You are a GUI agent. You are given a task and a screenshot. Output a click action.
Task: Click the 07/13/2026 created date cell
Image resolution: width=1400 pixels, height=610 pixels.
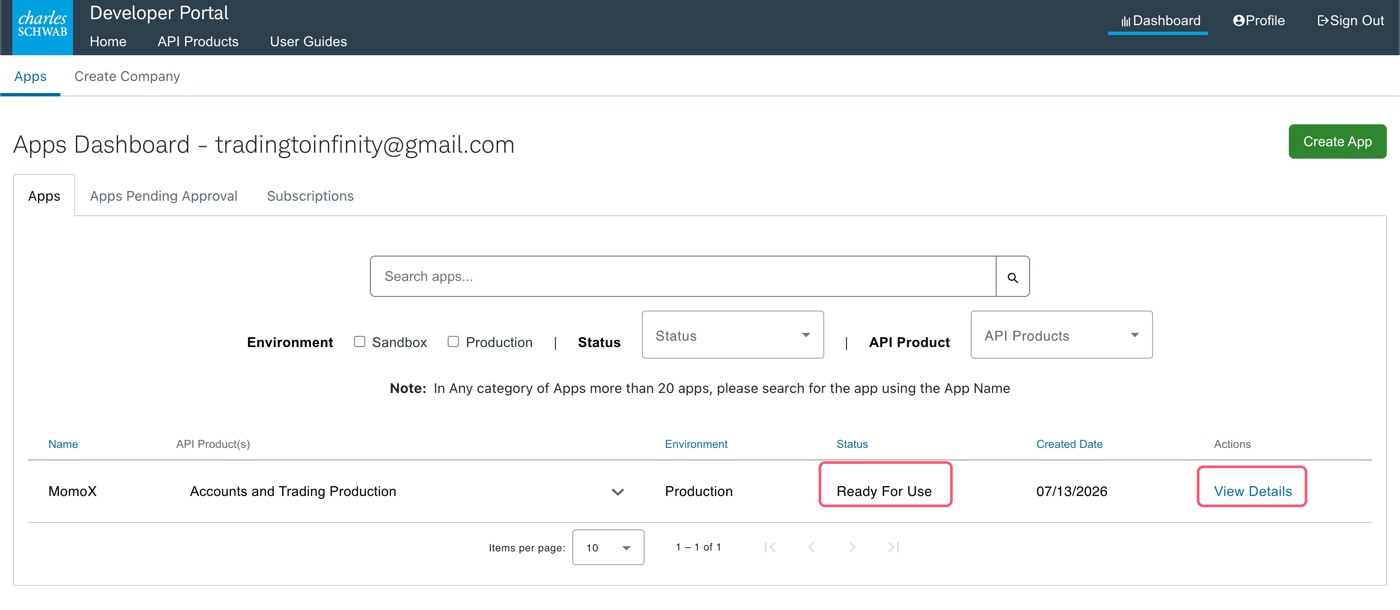pos(1071,491)
